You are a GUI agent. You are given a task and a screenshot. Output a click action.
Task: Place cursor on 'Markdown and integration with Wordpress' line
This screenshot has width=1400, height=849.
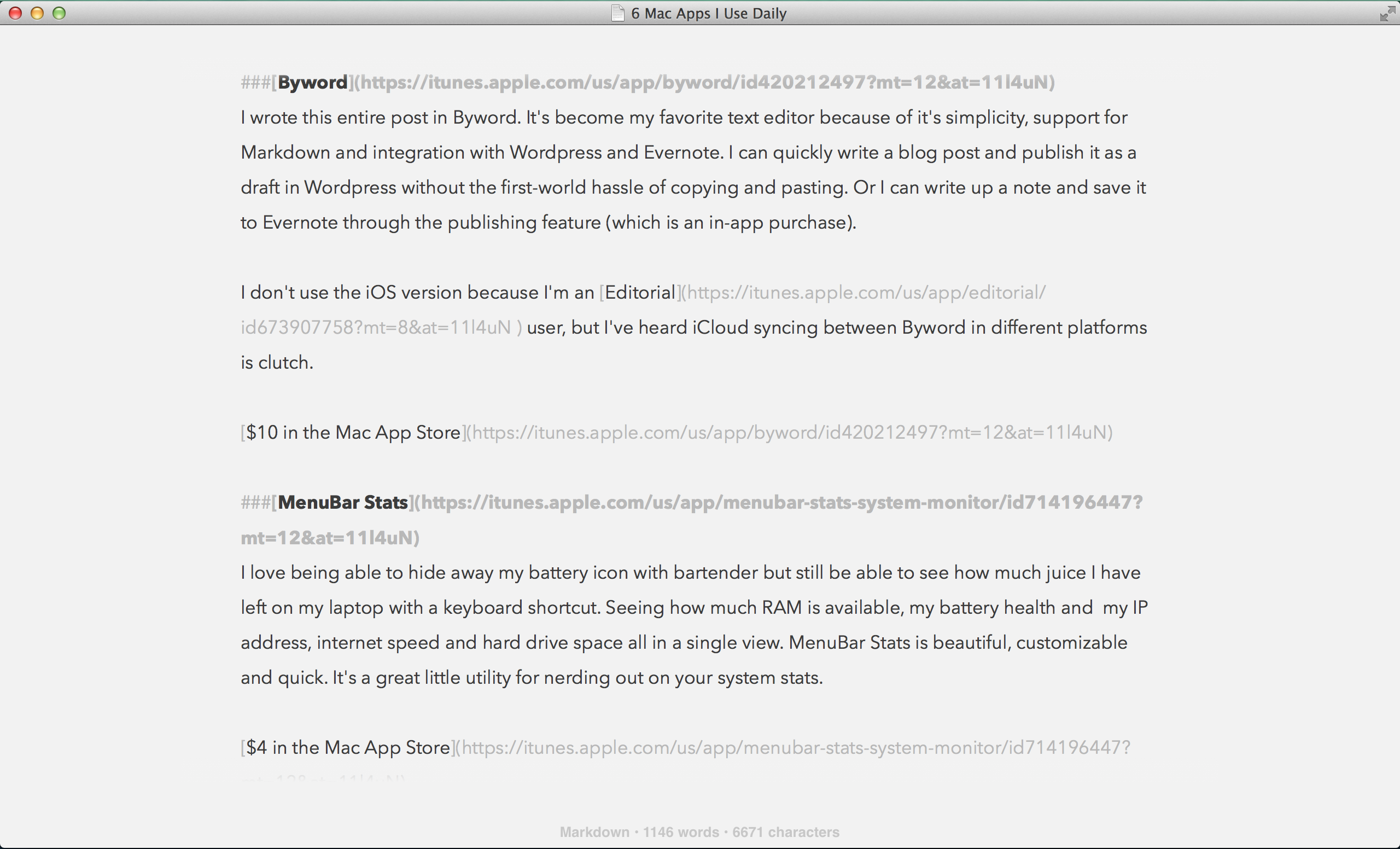coord(688,153)
